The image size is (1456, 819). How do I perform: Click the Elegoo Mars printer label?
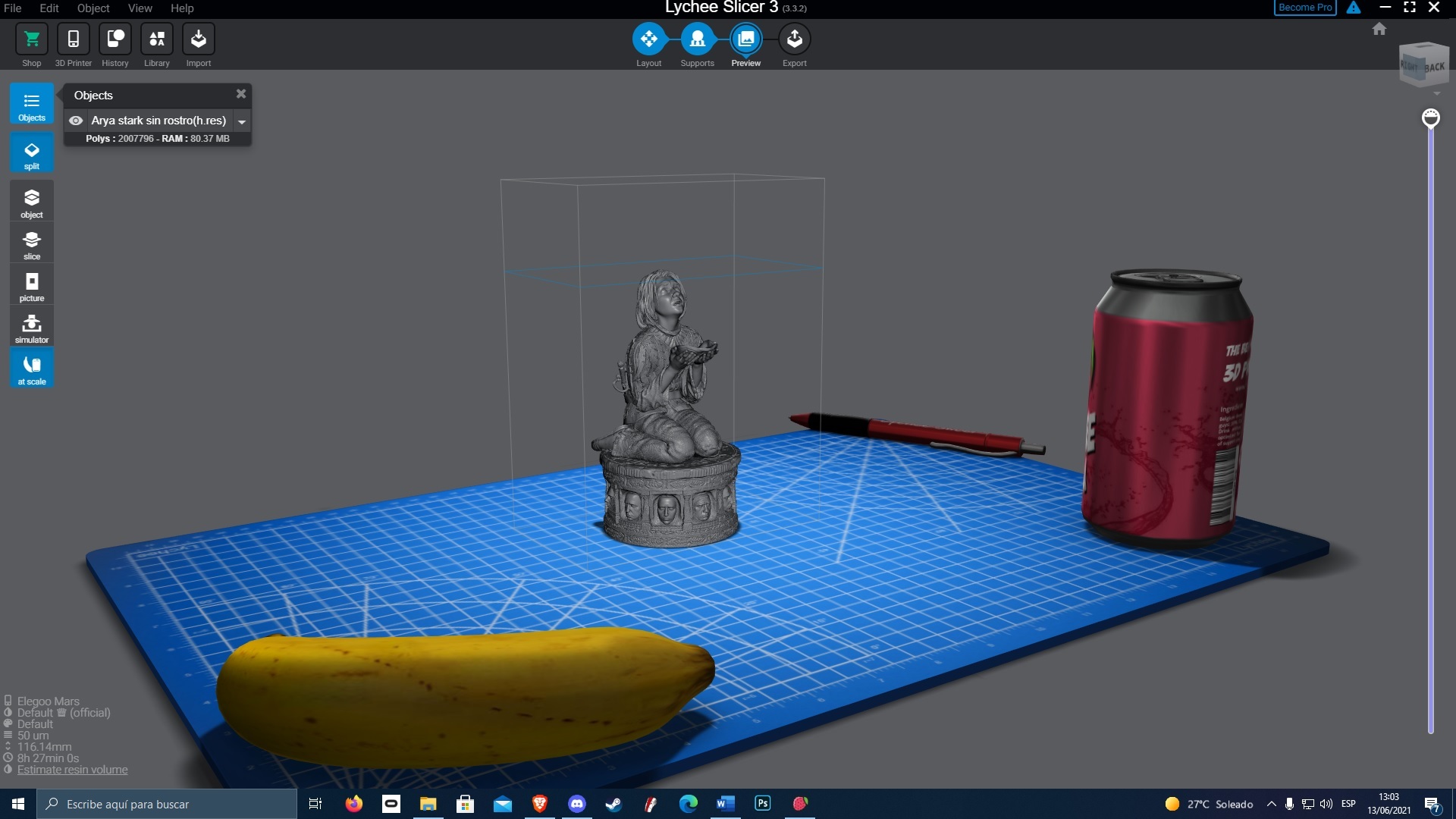pos(49,701)
